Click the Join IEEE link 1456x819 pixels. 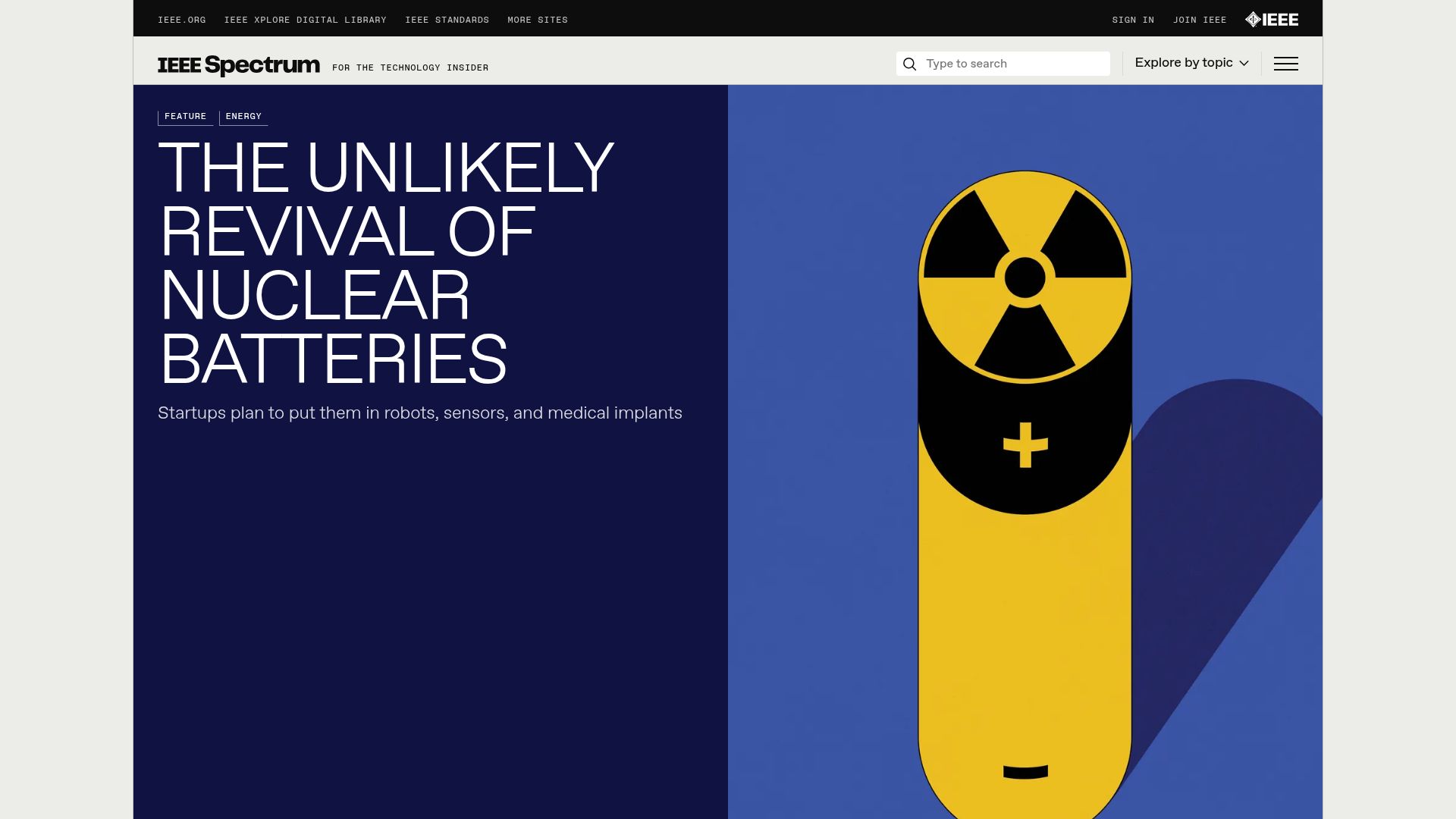1200,20
